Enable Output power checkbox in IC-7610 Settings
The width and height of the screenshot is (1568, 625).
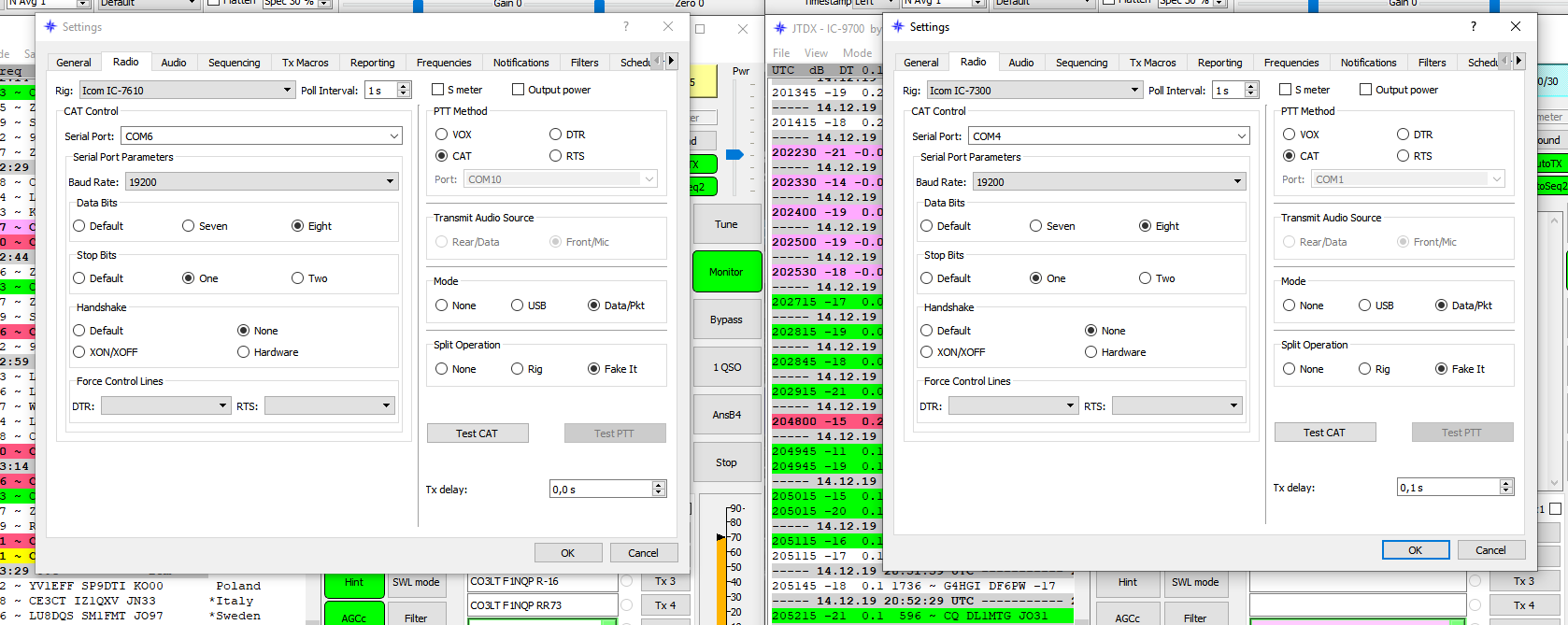[x=518, y=90]
